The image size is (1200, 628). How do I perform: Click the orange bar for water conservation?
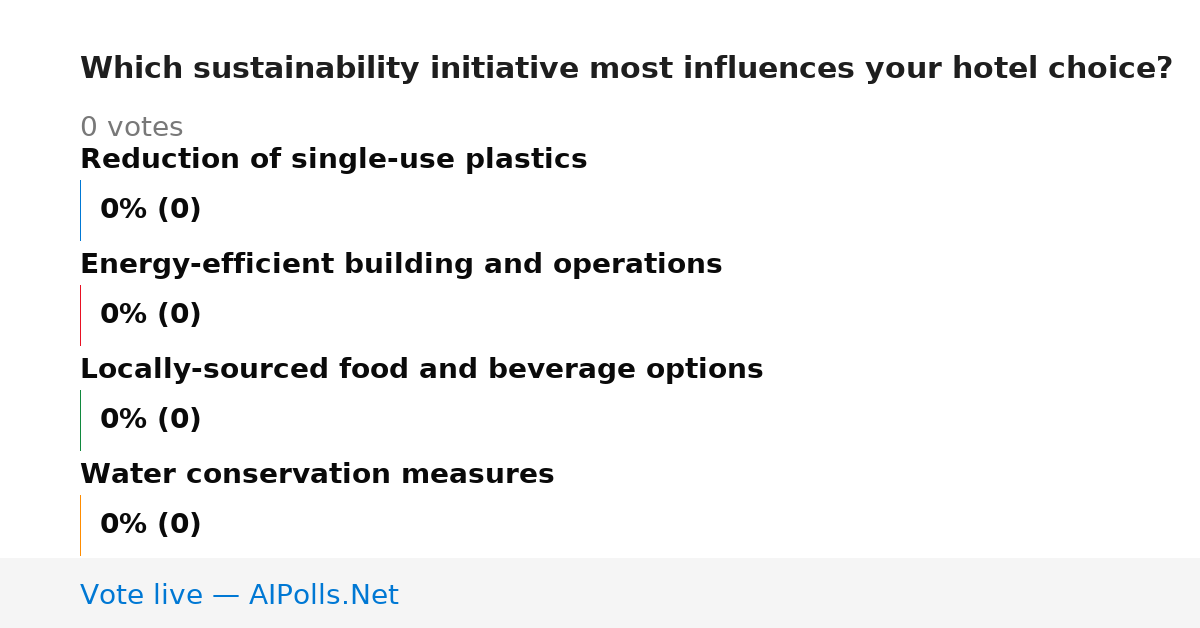coord(80,525)
